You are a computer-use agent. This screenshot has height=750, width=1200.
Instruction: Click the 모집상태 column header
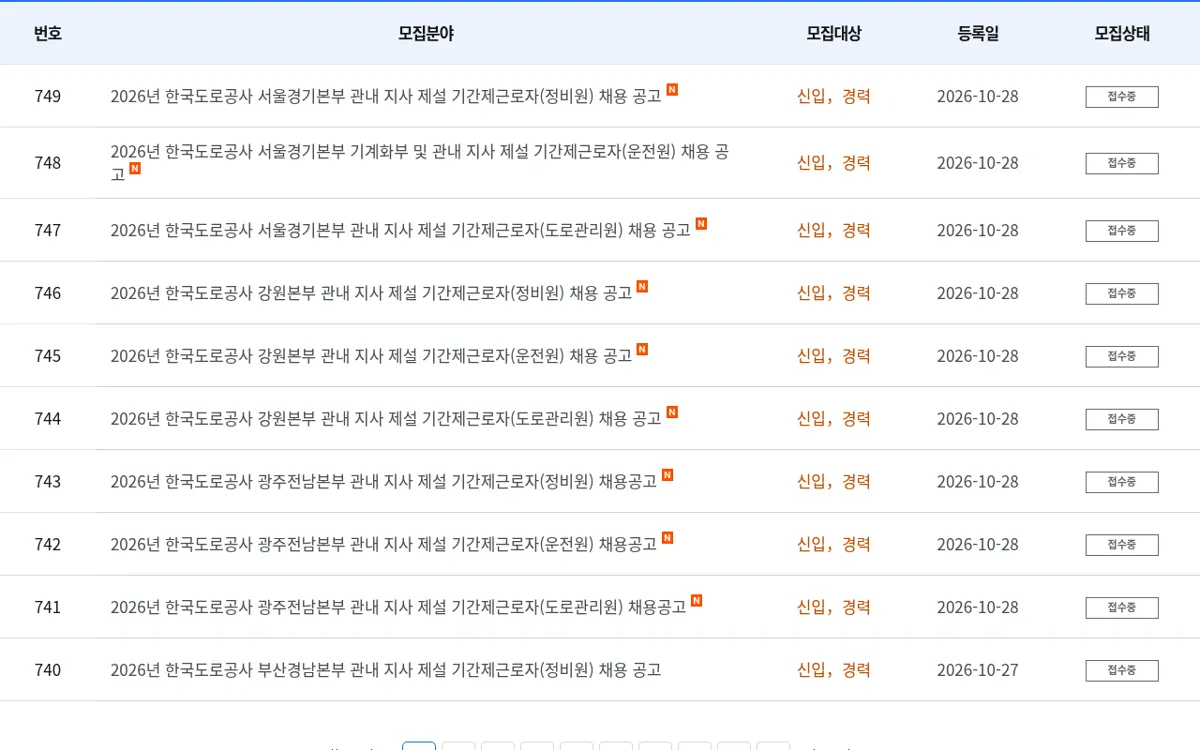1122,33
